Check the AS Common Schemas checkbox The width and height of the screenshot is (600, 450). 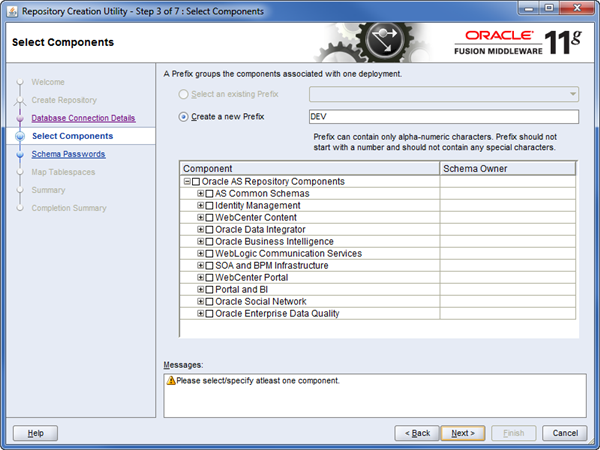pyautogui.click(x=209, y=194)
